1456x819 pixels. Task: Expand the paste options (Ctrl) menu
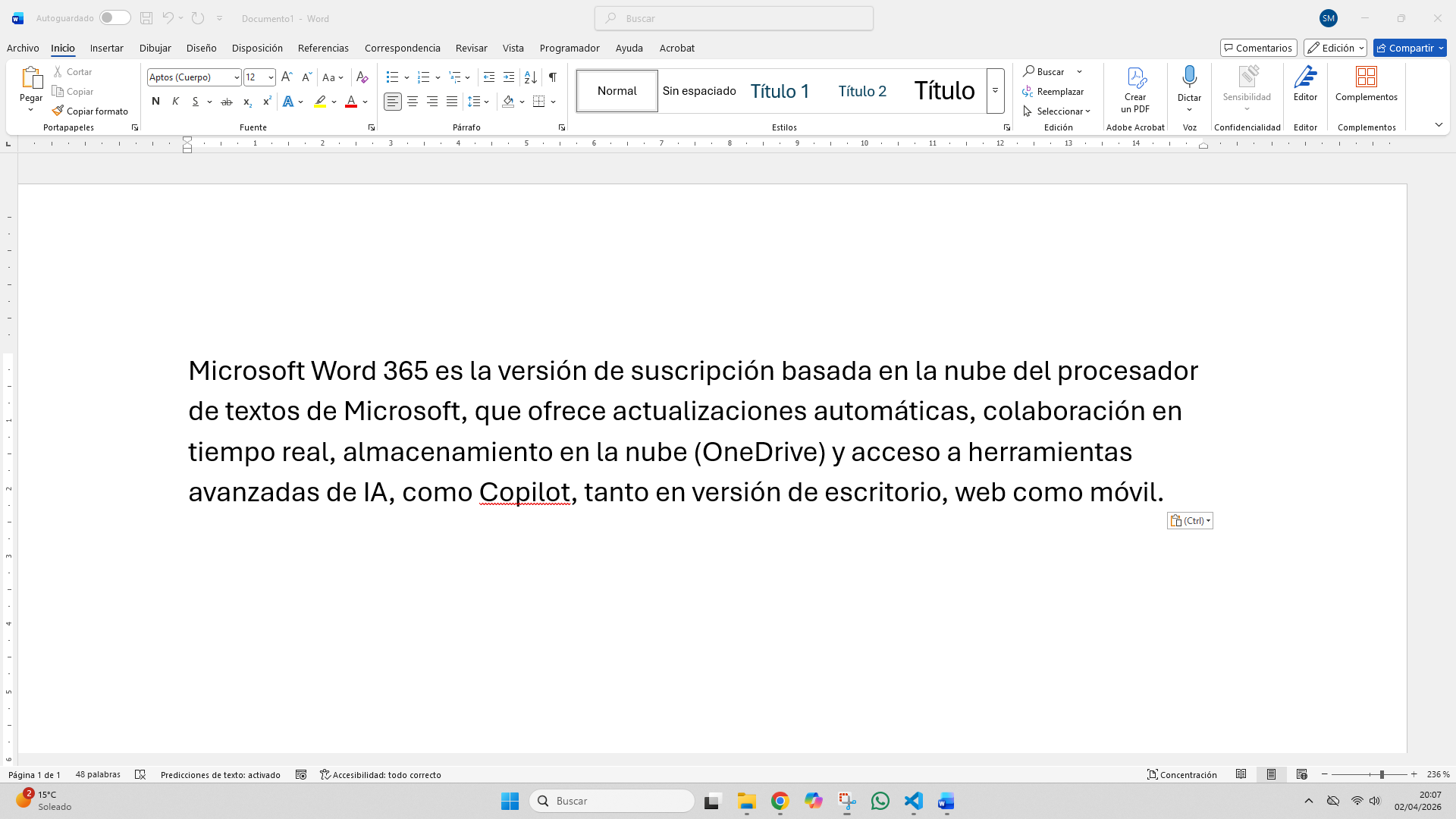pos(1207,520)
